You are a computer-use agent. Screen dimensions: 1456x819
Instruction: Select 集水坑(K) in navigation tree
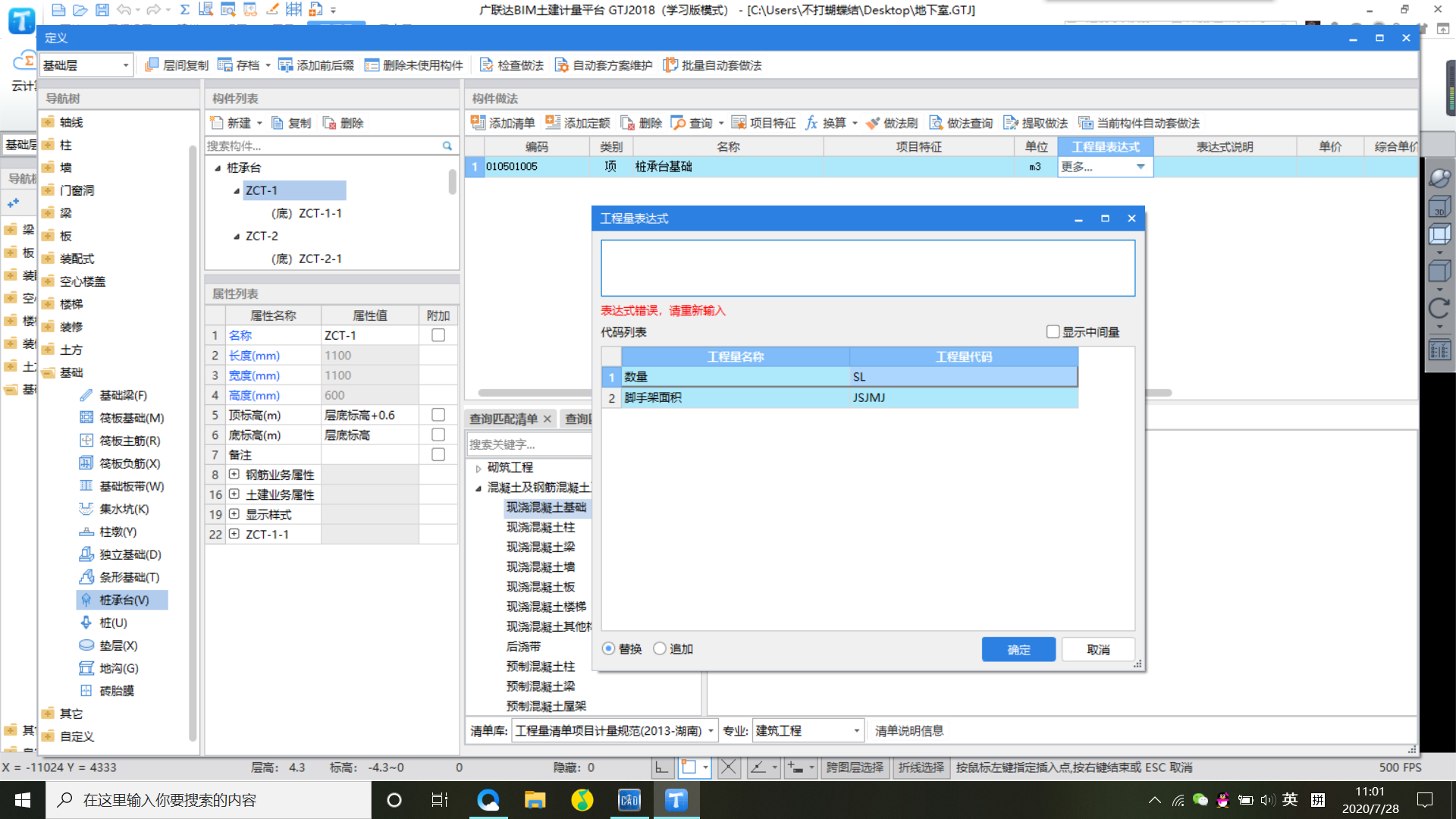tap(115, 509)
